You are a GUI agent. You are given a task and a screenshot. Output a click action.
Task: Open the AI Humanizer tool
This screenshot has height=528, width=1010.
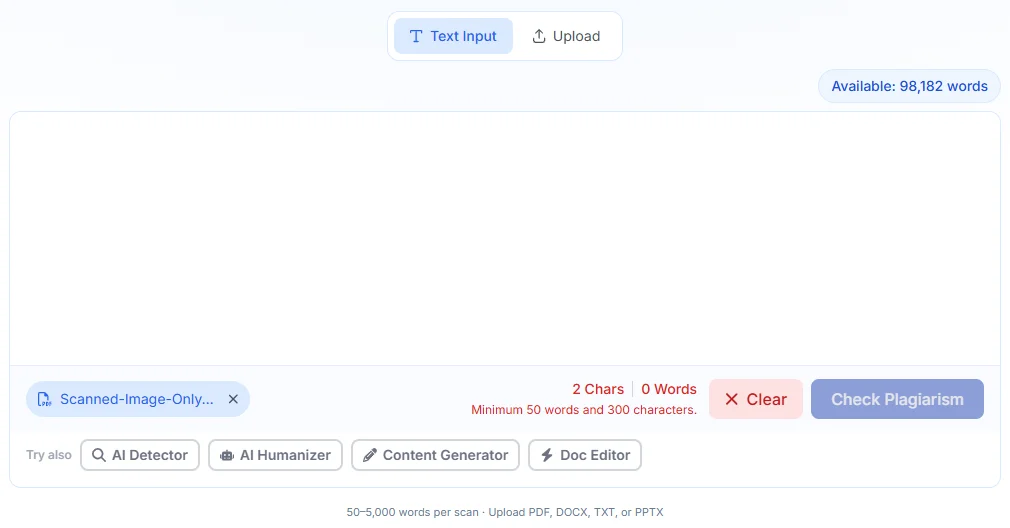275,455
